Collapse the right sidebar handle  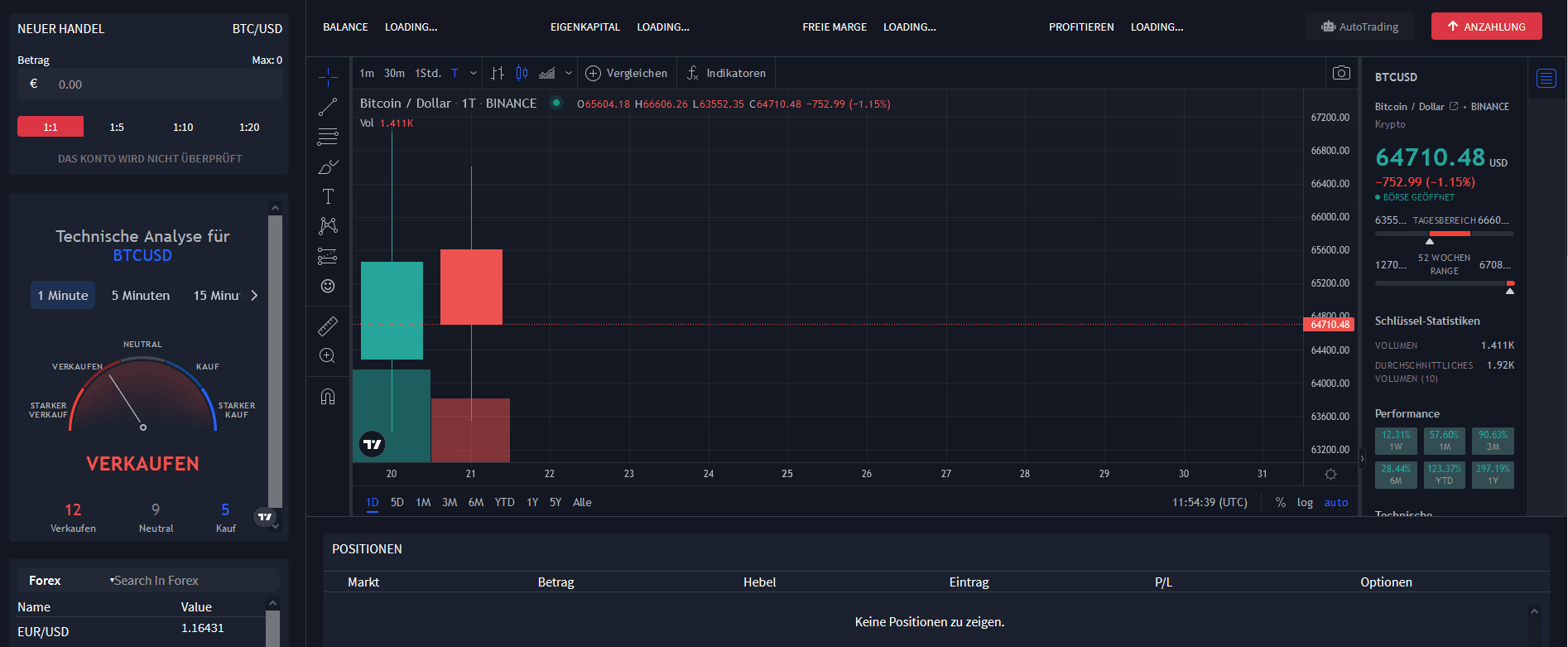click(1362, 457)
